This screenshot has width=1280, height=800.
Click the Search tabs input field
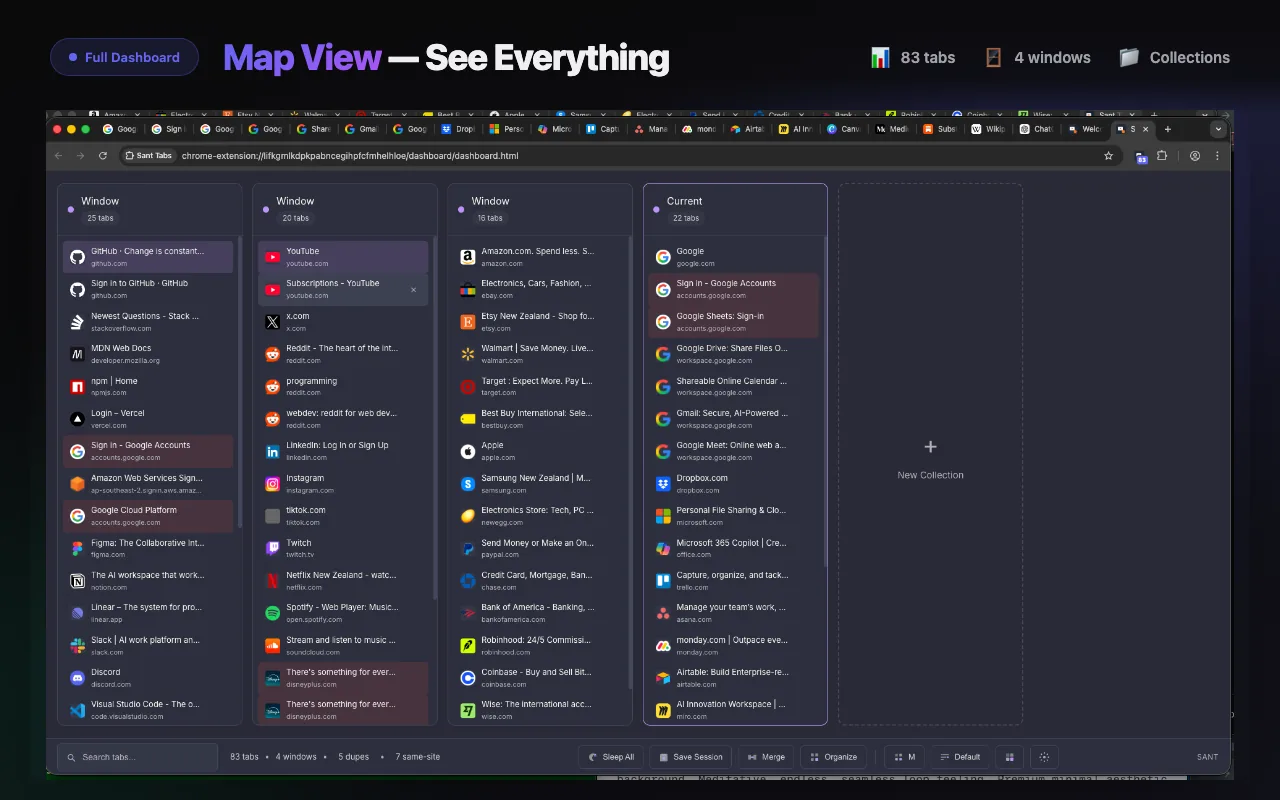137,757
